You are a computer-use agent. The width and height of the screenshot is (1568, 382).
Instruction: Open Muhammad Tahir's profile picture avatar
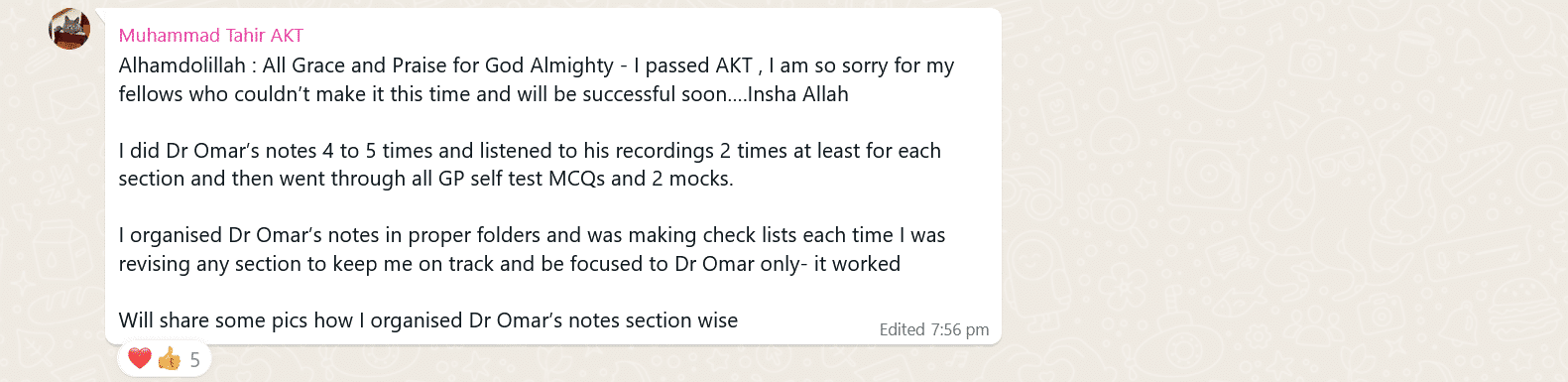(x=69, y=29)
